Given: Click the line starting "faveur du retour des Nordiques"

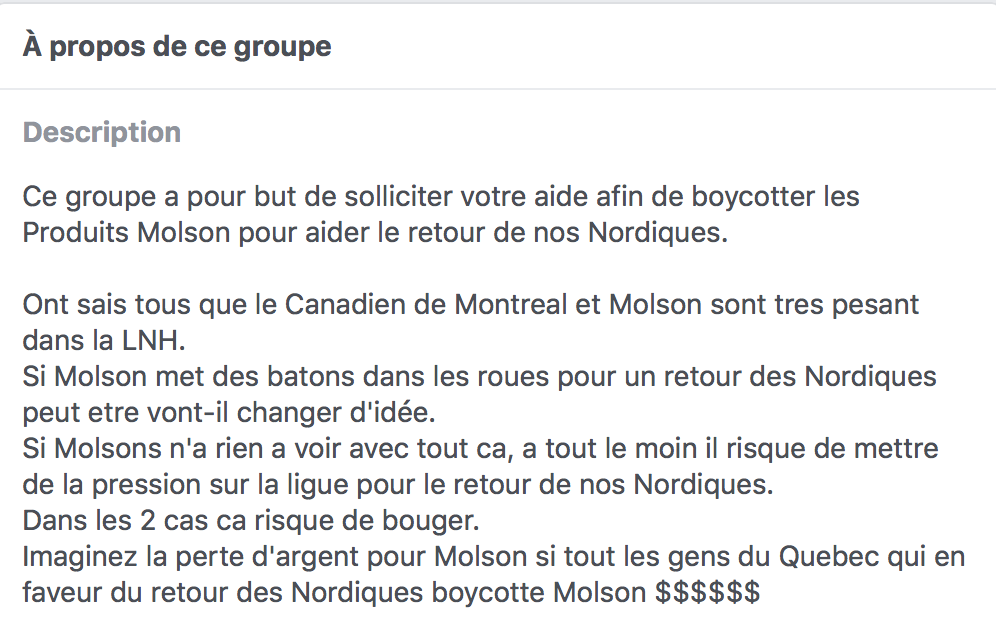Looking at the screenshot, I should tap(391, 593).
